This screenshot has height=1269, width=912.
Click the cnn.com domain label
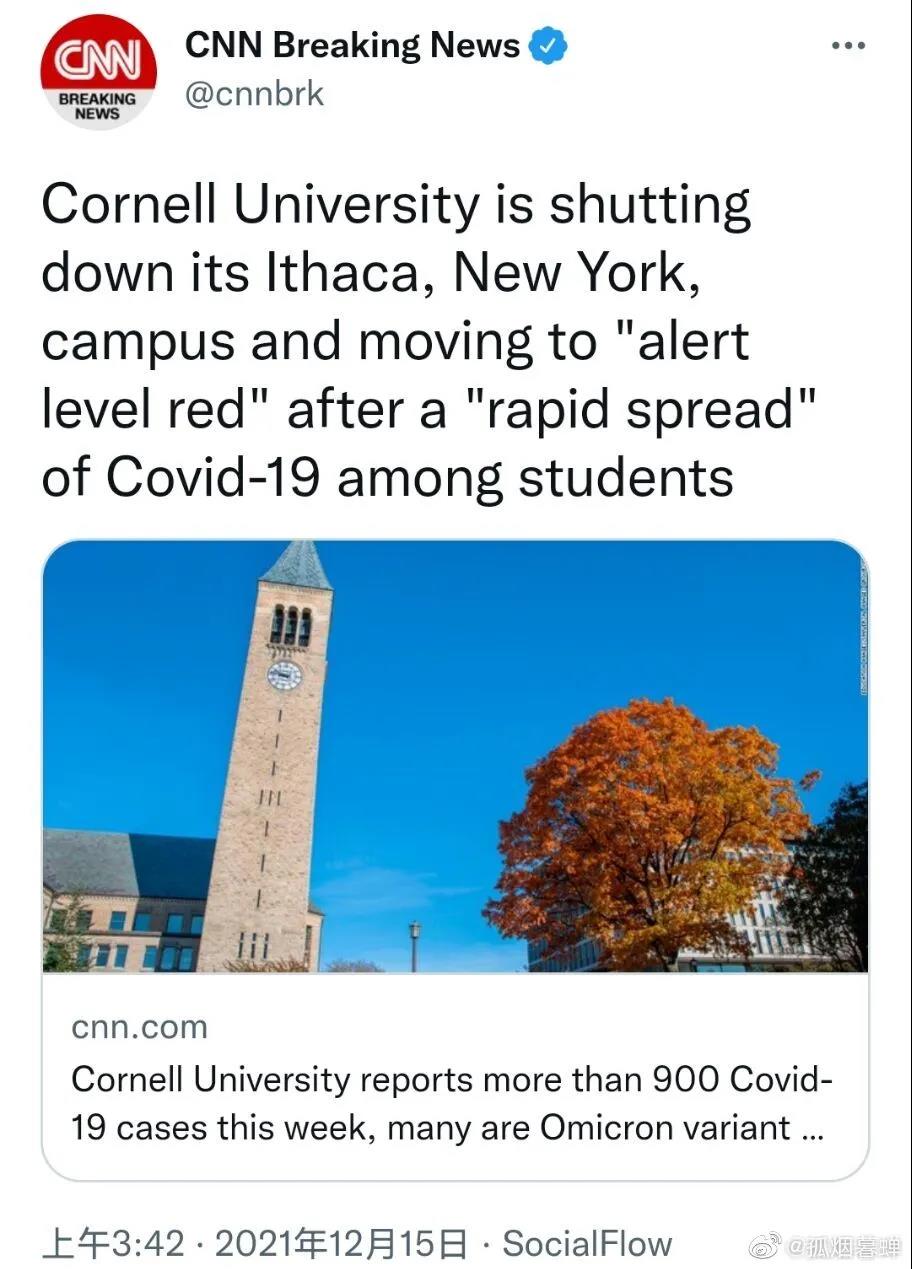click(x=140, y=1027)
